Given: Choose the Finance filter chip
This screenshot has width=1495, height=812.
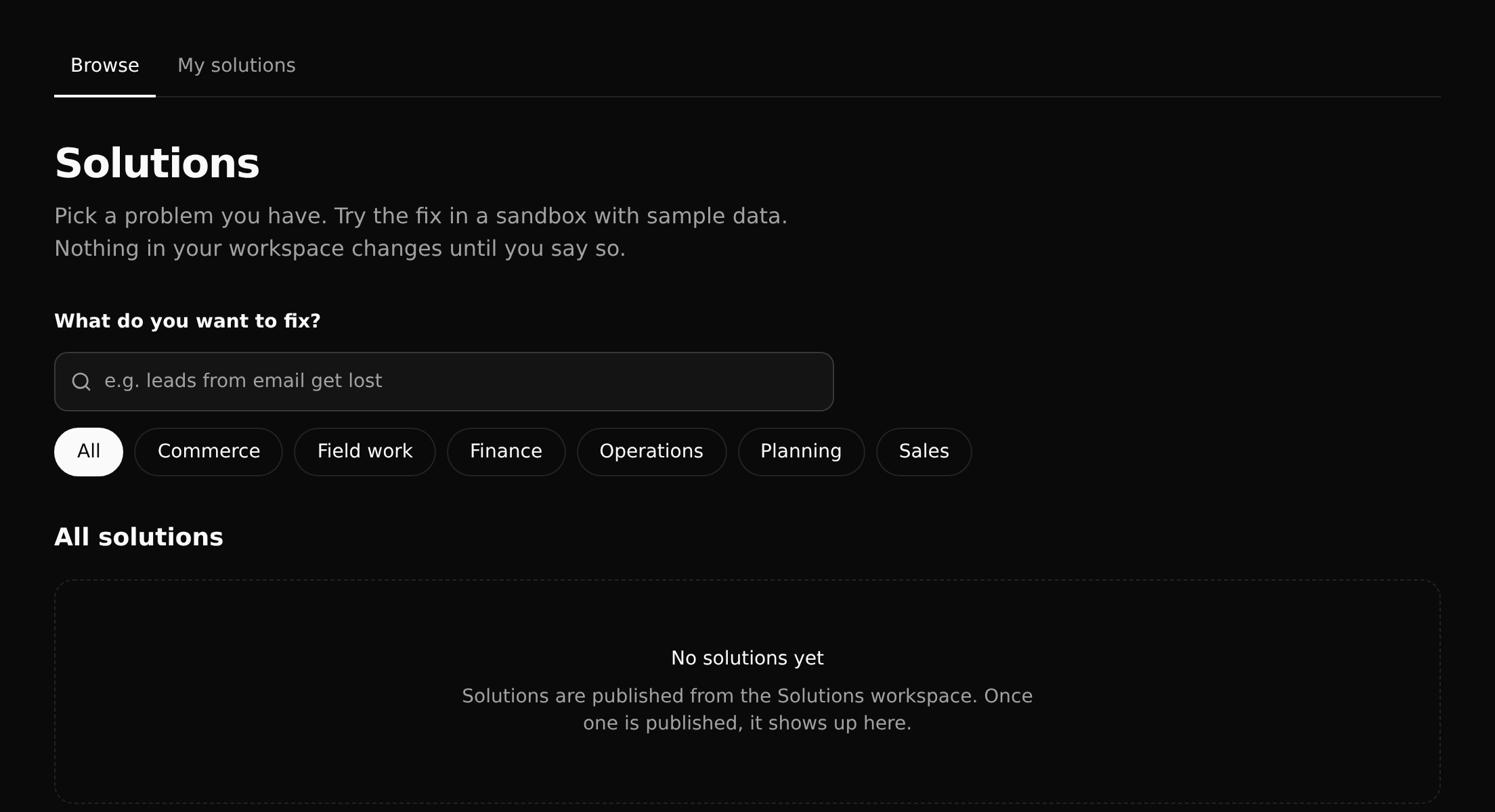Looking at the screenshot, I should point(506,451).
